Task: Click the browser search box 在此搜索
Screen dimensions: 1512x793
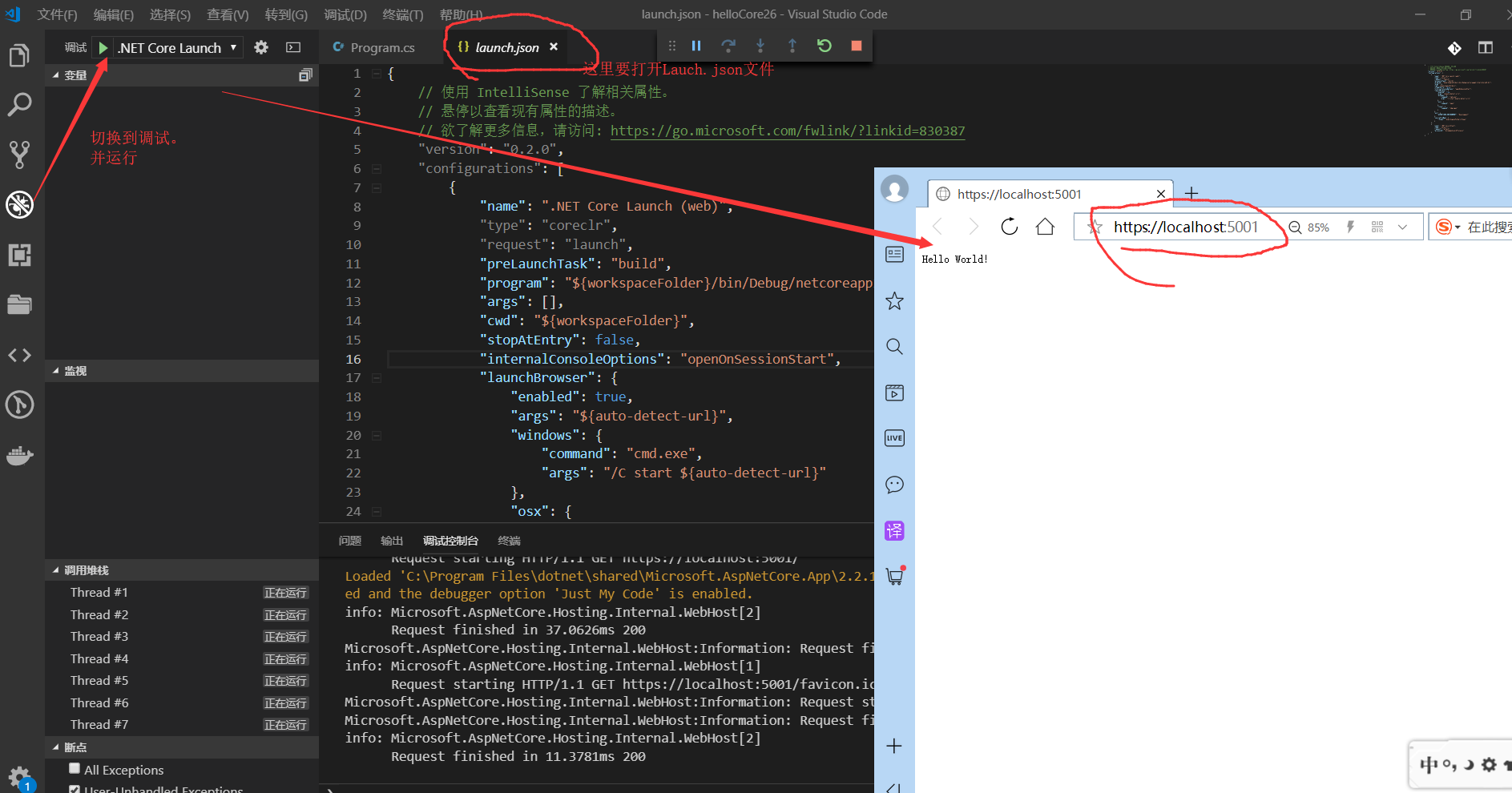Action: coord(1488,227)
